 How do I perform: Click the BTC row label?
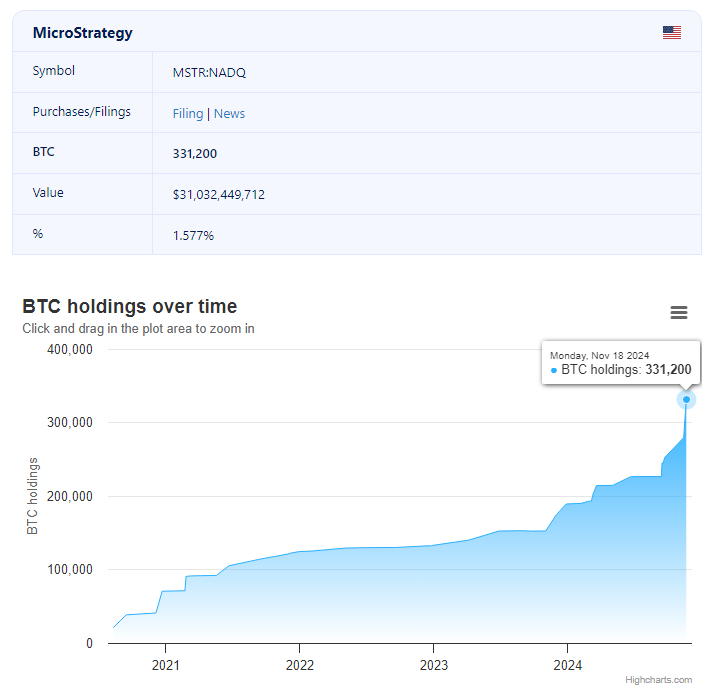(43, 152)
